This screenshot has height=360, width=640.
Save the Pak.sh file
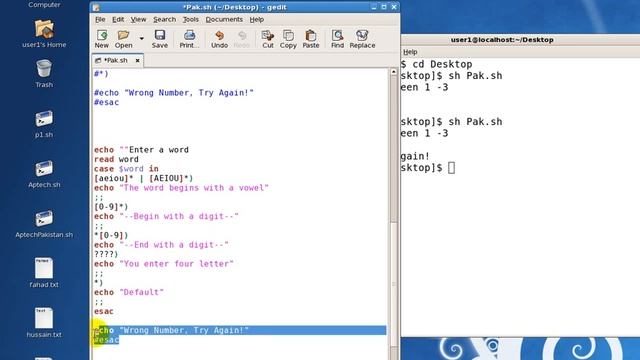[160, 39]
